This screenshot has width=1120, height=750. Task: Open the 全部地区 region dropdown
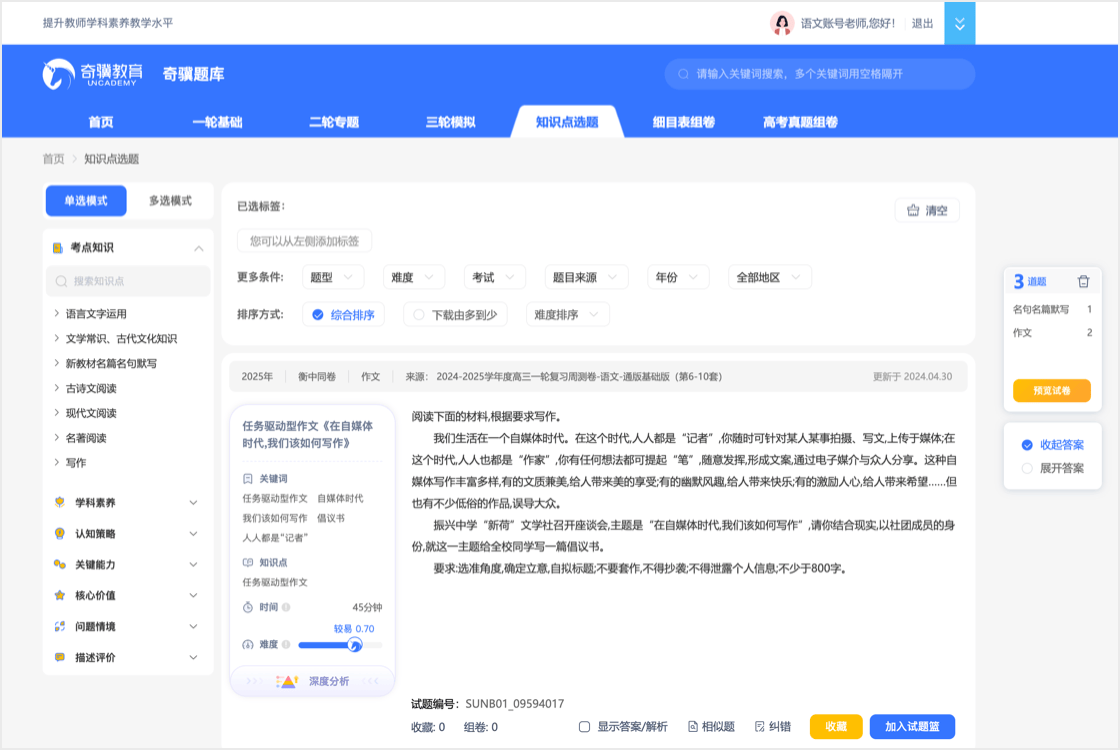click(x=770, y=277)
